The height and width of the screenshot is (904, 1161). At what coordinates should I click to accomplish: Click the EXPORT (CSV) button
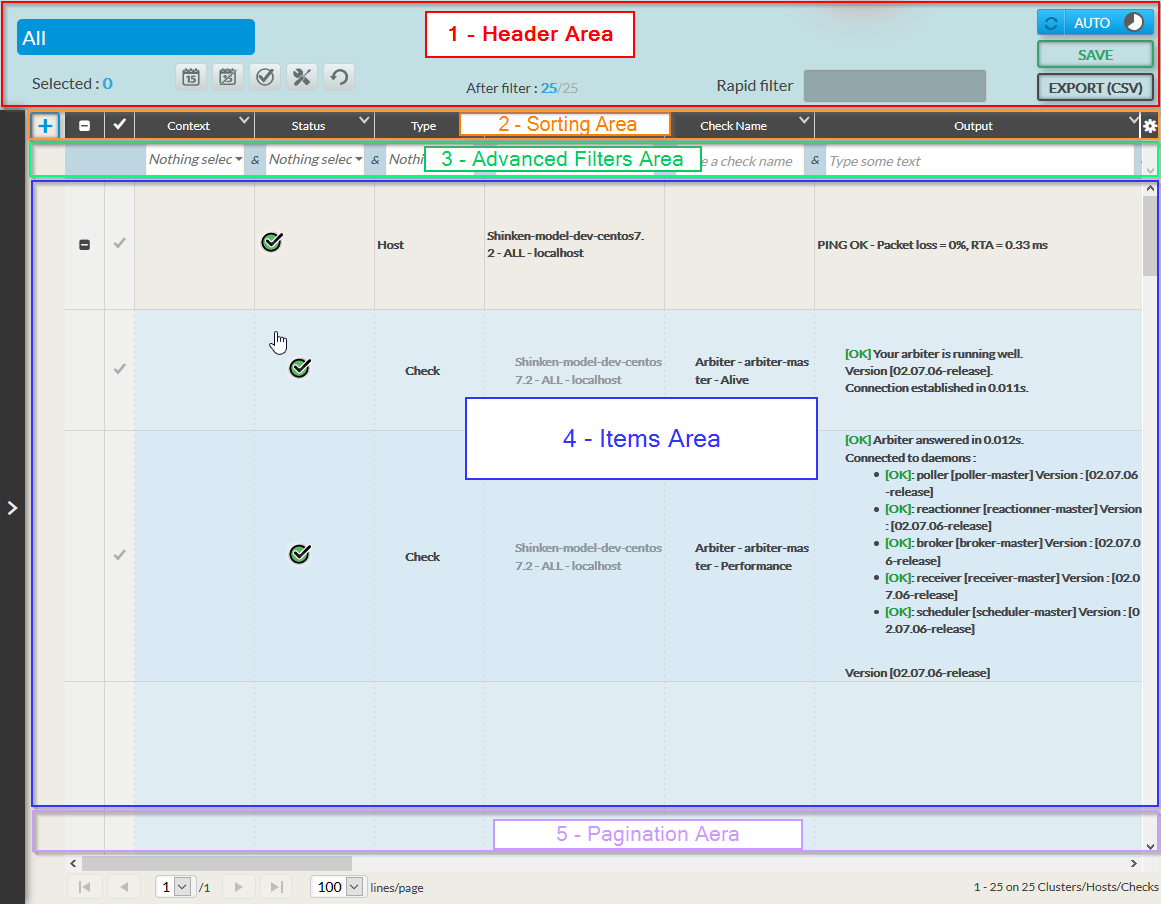click(1095, 88)
